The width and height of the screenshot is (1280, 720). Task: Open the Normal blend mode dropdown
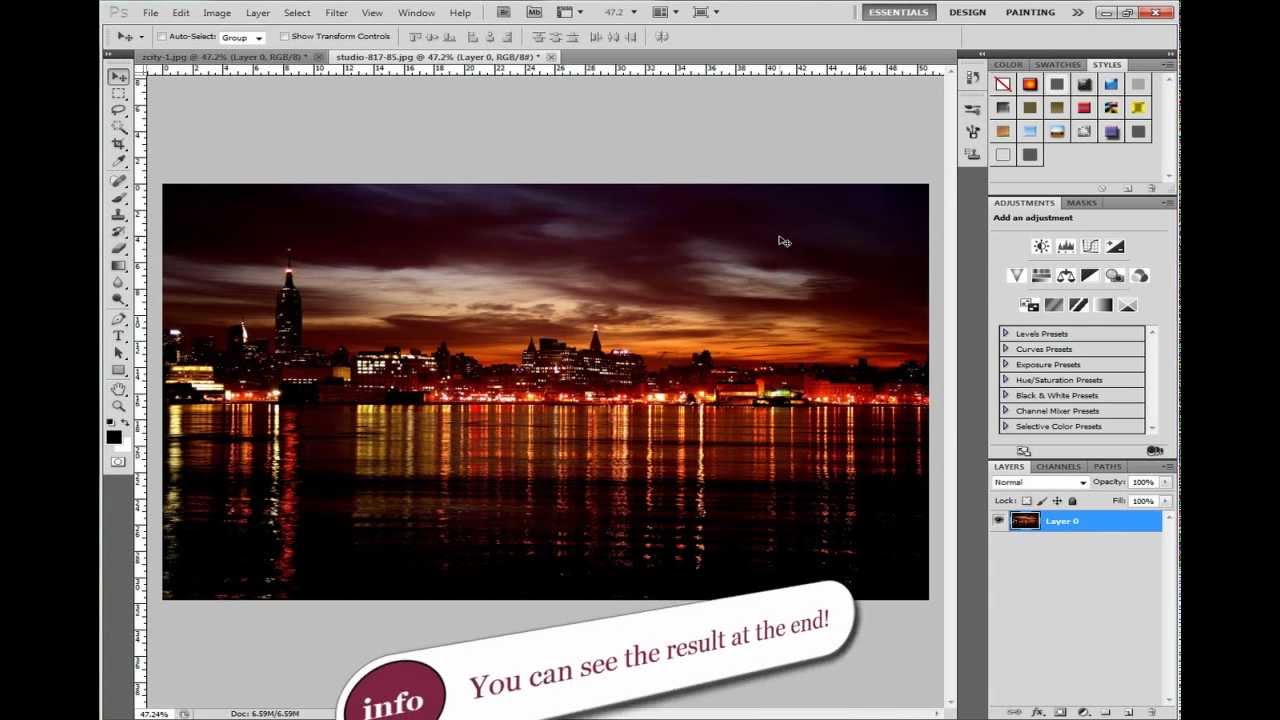[1040, 482]
